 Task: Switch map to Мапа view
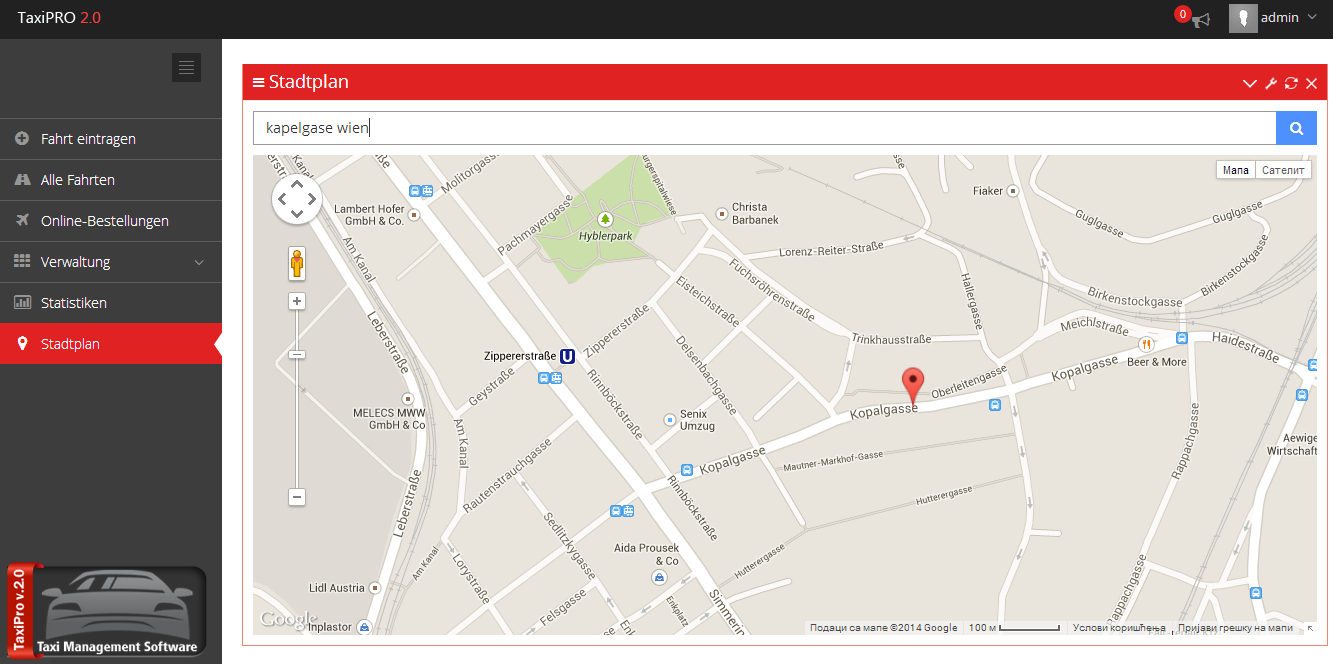point(1236,170)
